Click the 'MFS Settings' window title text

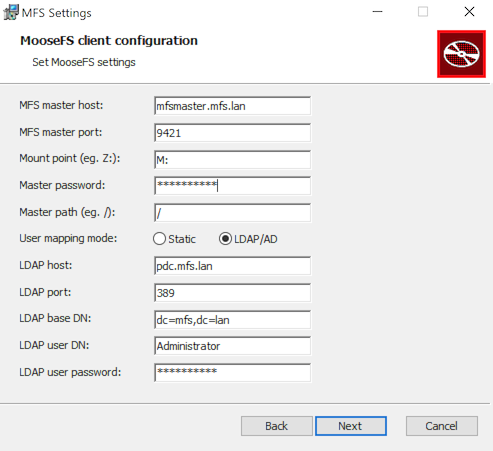click(57, 13)
